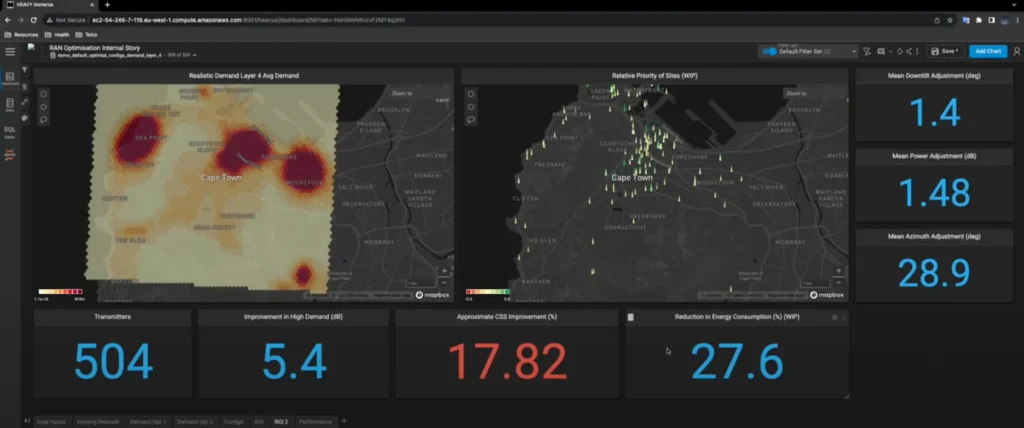This screenshot has height=428, width=1024.
Task: Open the filter panel funnel icon
Action: [x=25, y=69]
